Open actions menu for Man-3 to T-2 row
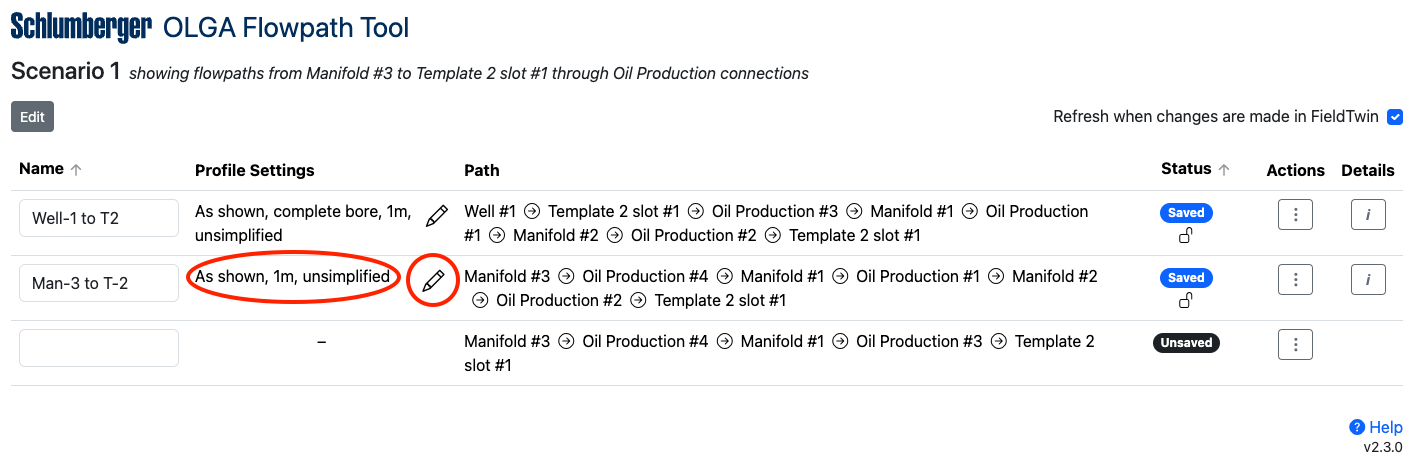1413x466 pixels. pos(1295,280)
